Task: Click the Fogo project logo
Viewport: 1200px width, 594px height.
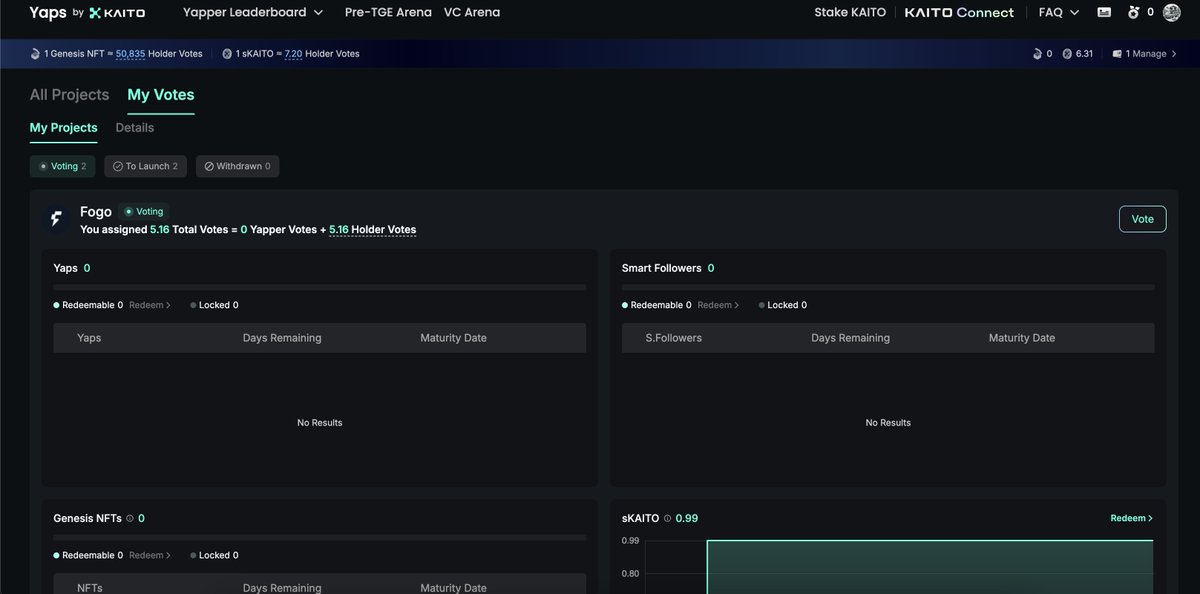Action: tap(57, 220)
